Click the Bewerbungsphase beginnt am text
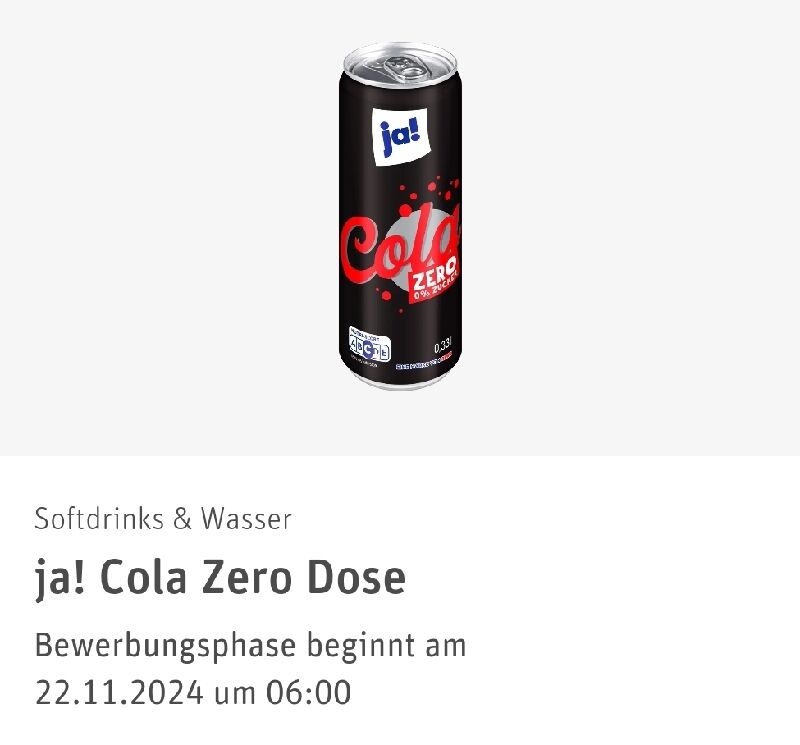800x745 pixels. click(250, 645)
